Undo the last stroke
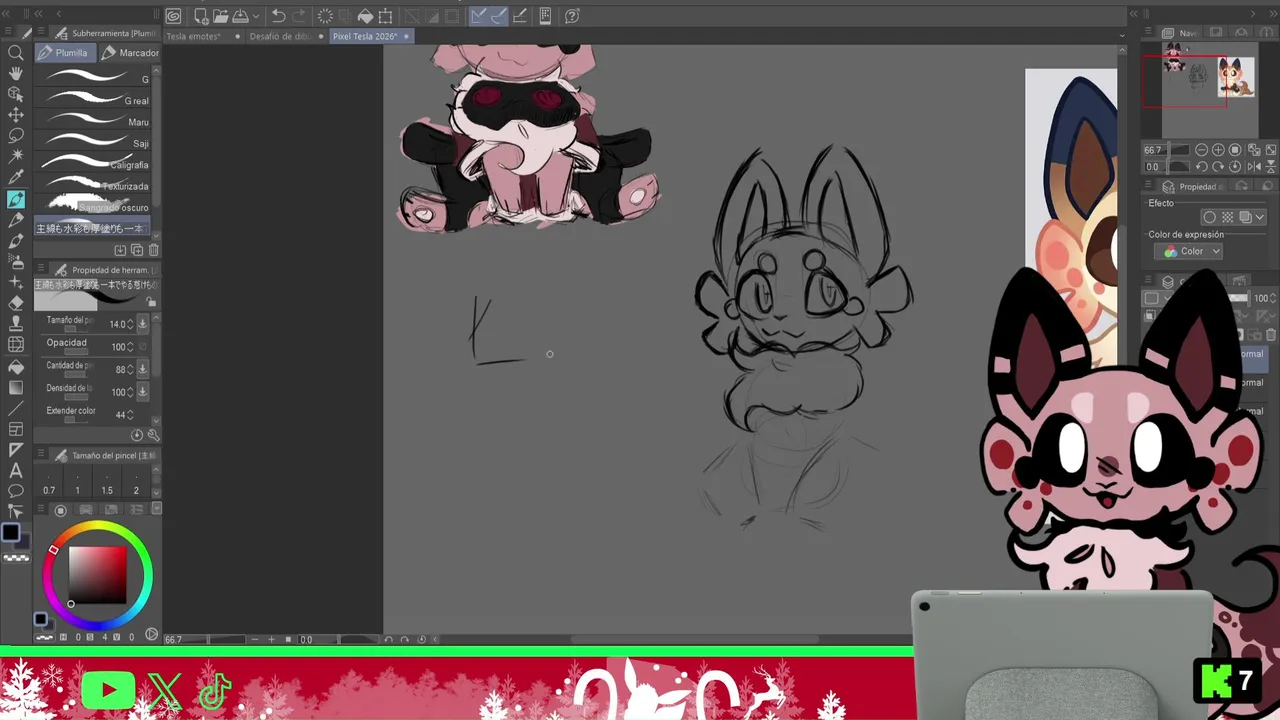This screenshot has width=1280, height=720. click(x=279, y=16)
